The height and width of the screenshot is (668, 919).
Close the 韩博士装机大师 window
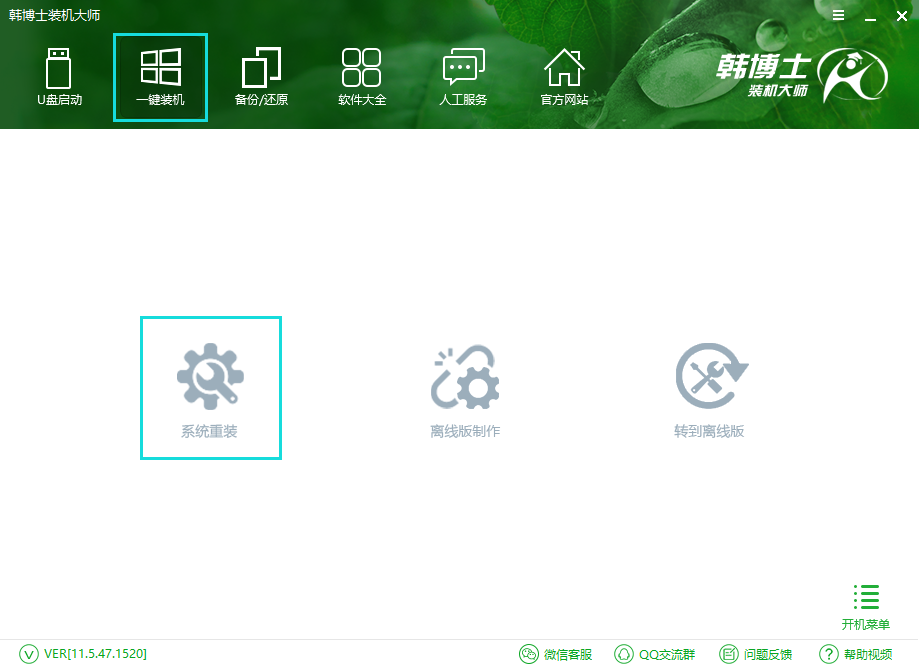click(x=902, y=16)
